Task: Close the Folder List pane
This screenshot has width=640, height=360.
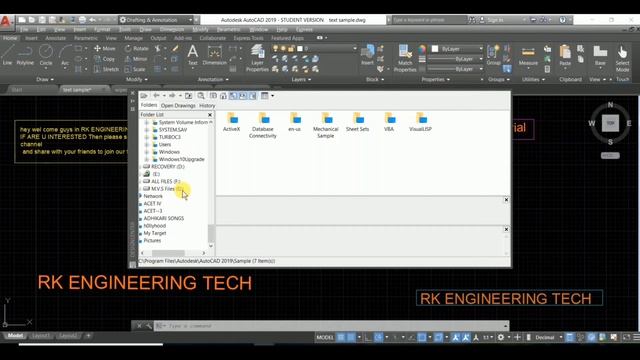Action: (210, 115)
